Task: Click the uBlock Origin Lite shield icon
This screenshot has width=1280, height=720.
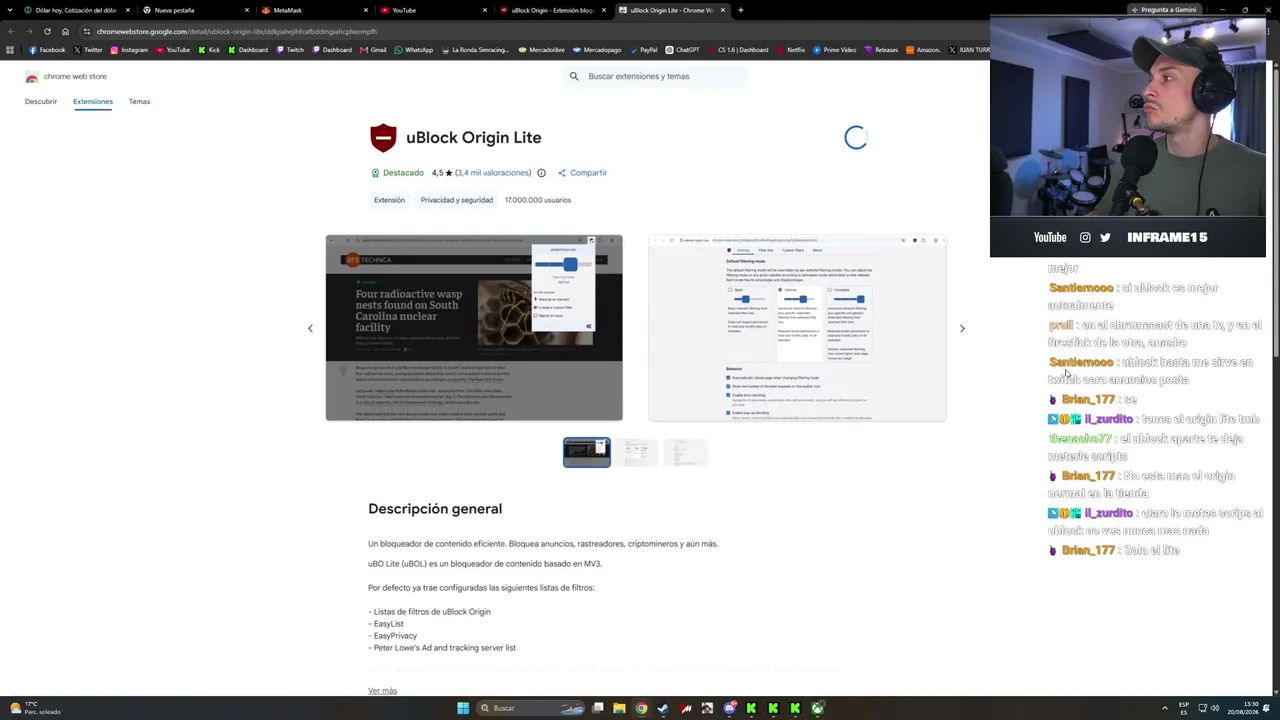Action: pos(383,138)
